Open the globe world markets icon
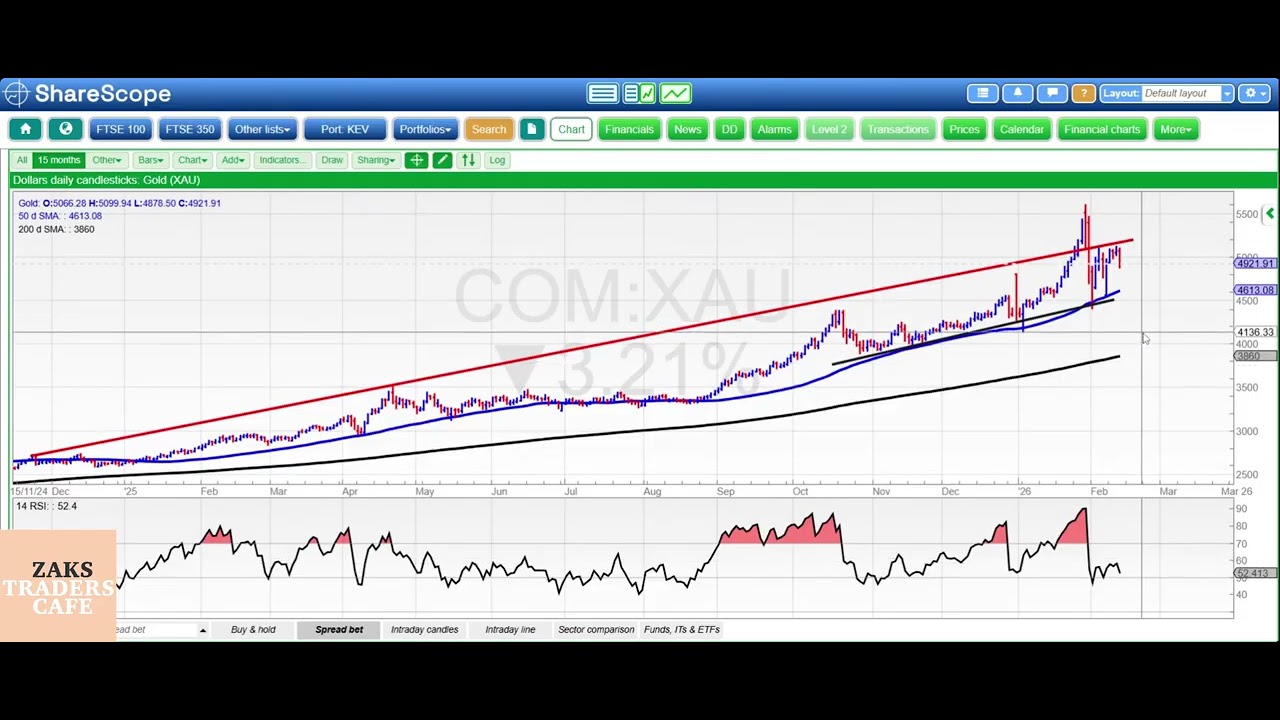Viewport: 1280px width, 720px height. pyautogui.click(x=66, y=129)
